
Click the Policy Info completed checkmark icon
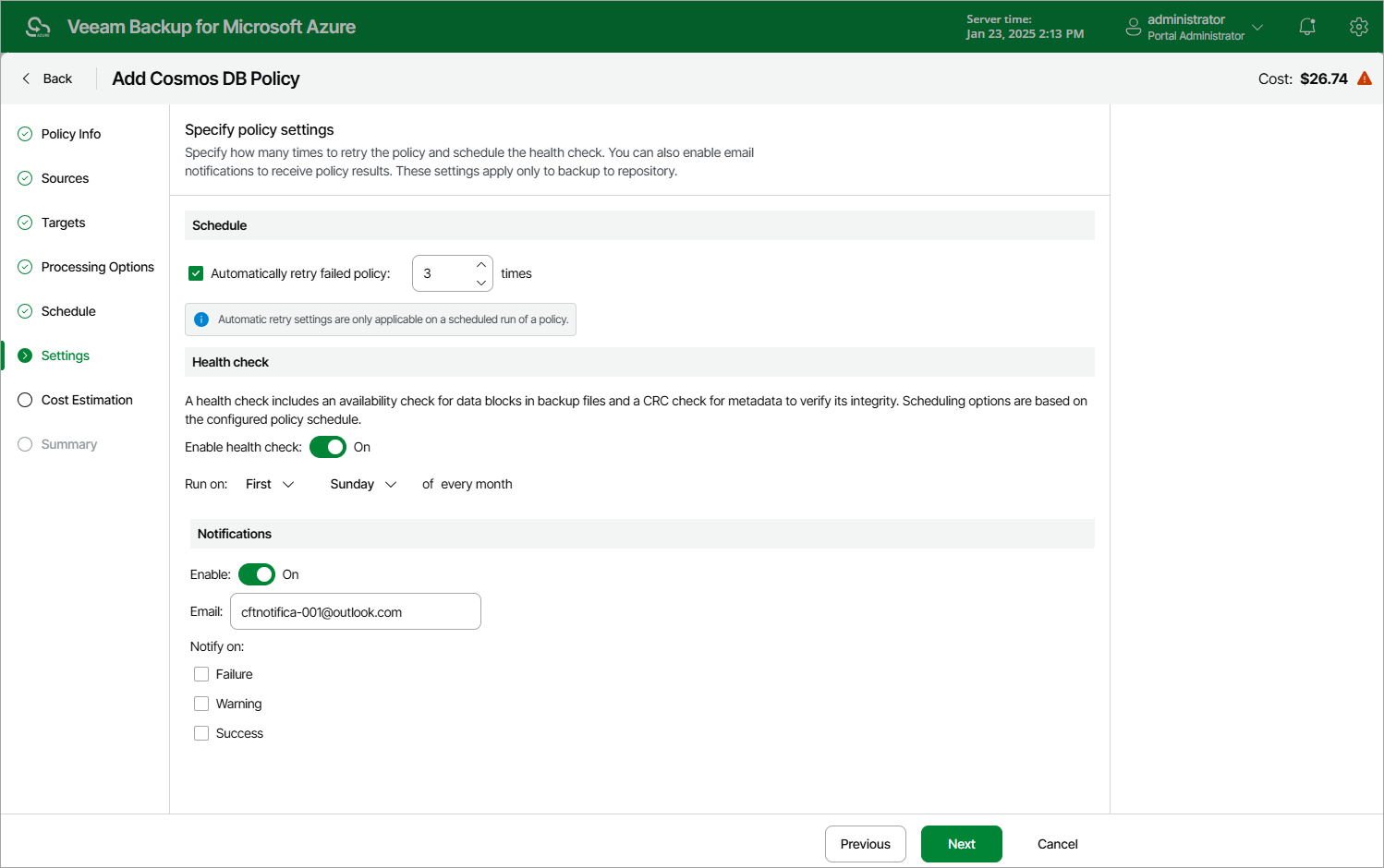coord(25,134)
